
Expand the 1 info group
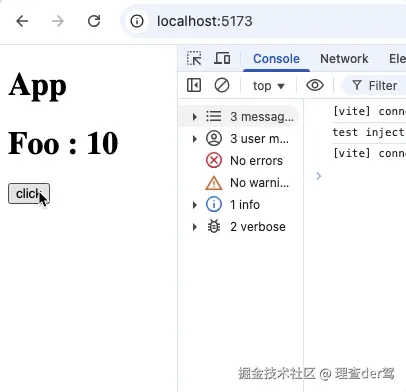(x=195, y=205)
